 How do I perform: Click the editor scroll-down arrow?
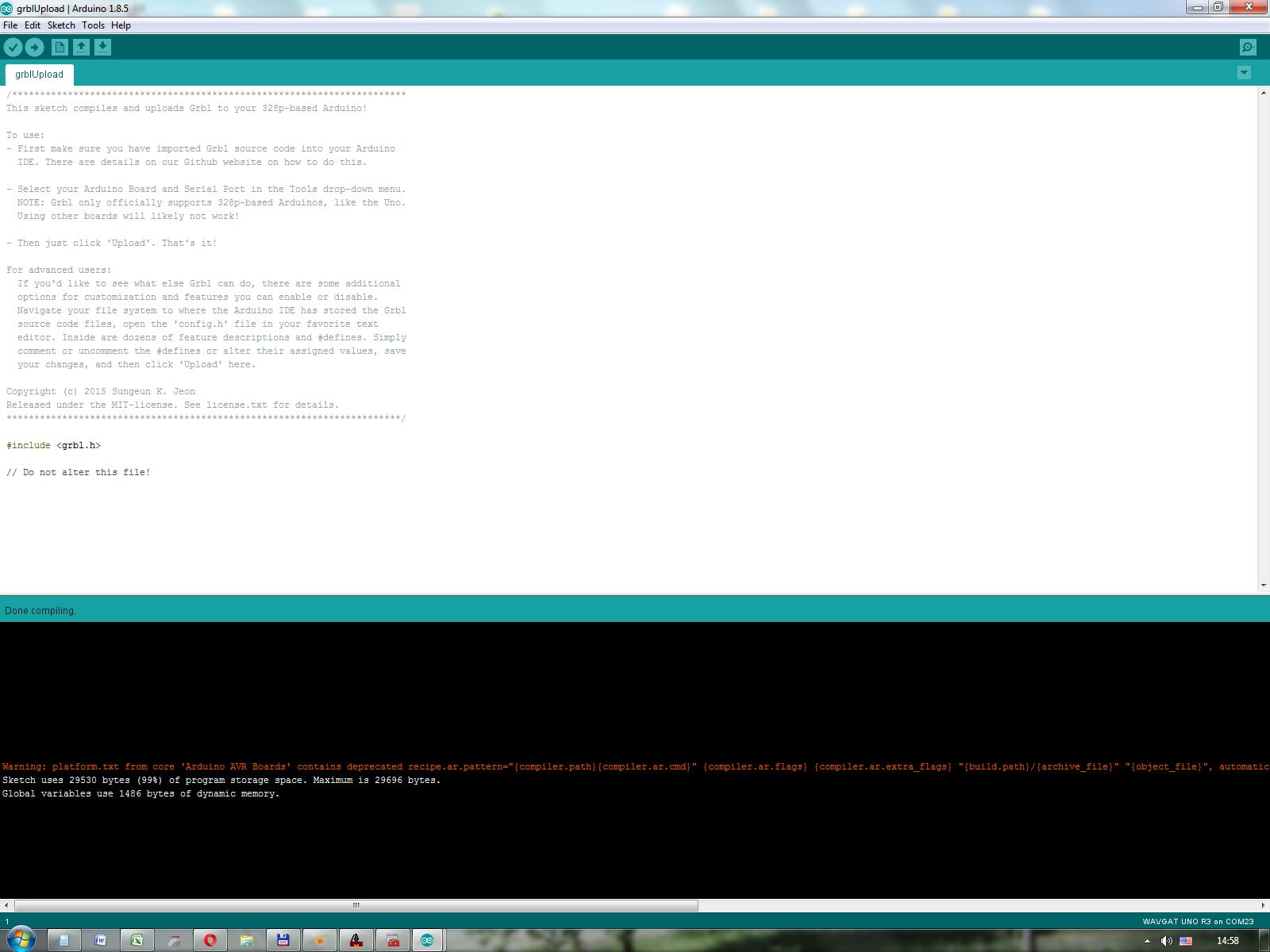pos(1263,585)
